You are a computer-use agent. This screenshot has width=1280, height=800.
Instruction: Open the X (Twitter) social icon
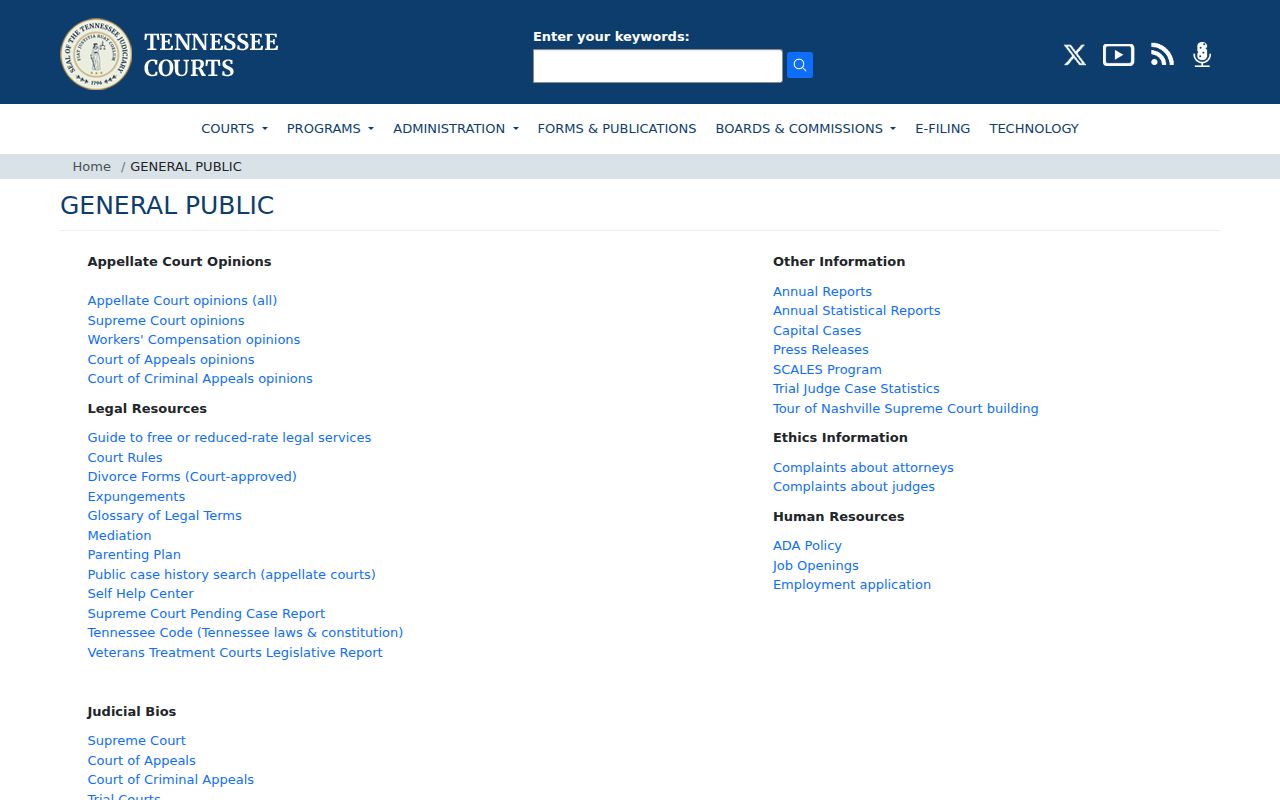1075,55
